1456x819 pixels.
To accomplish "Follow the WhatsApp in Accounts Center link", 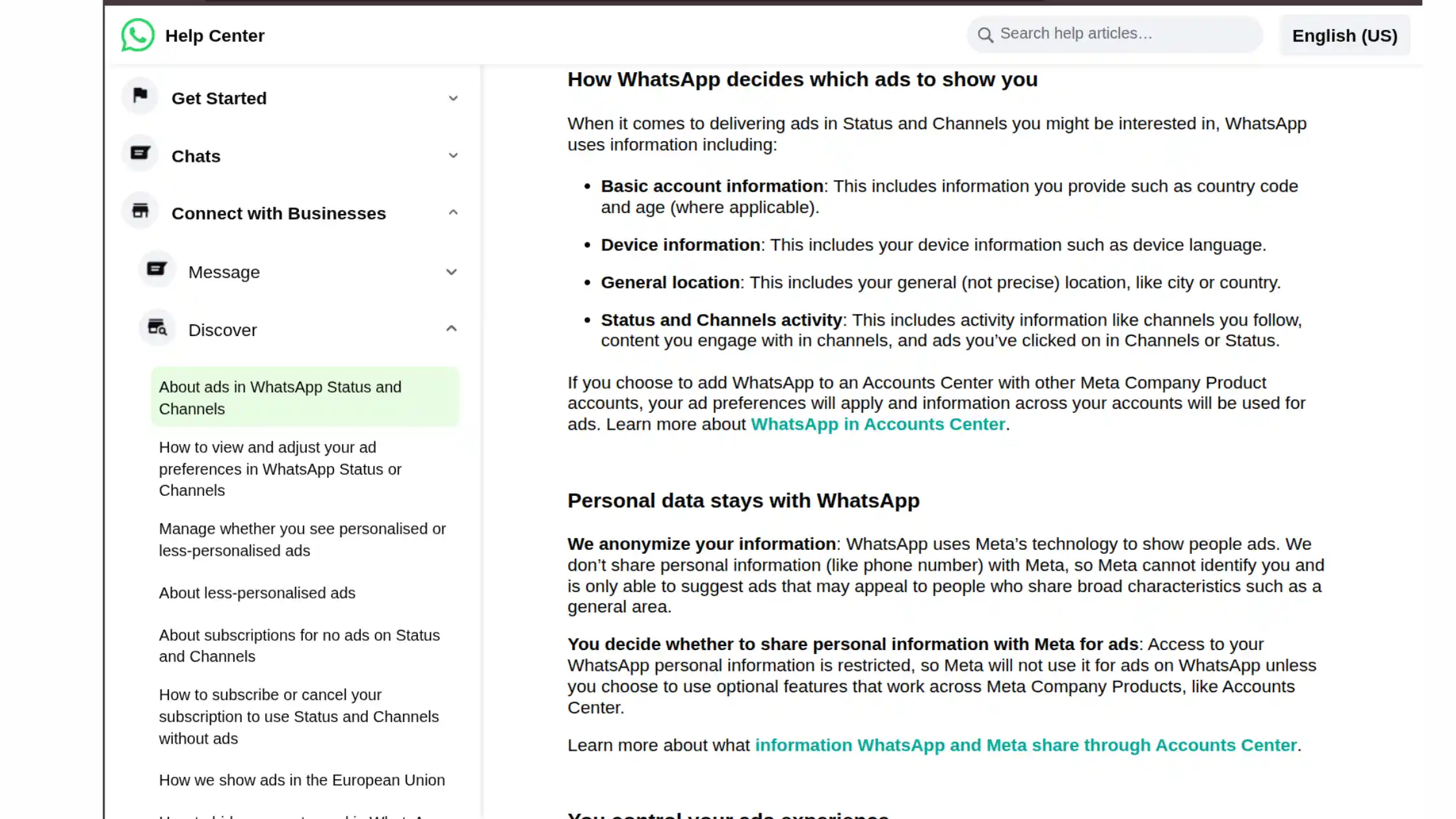I will click(x=877, y=424).
